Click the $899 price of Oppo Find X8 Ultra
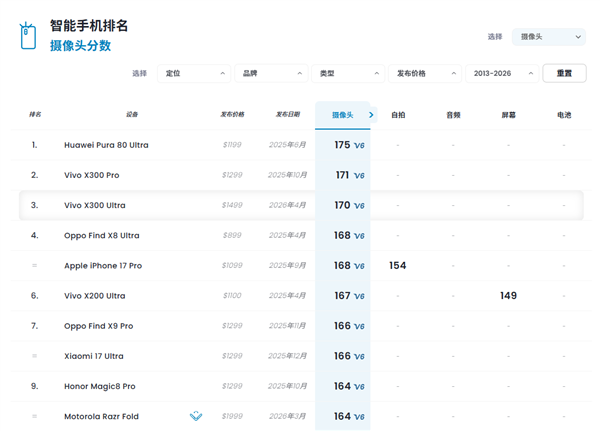This screenshot has height=431, width=600. coord(232,235)
